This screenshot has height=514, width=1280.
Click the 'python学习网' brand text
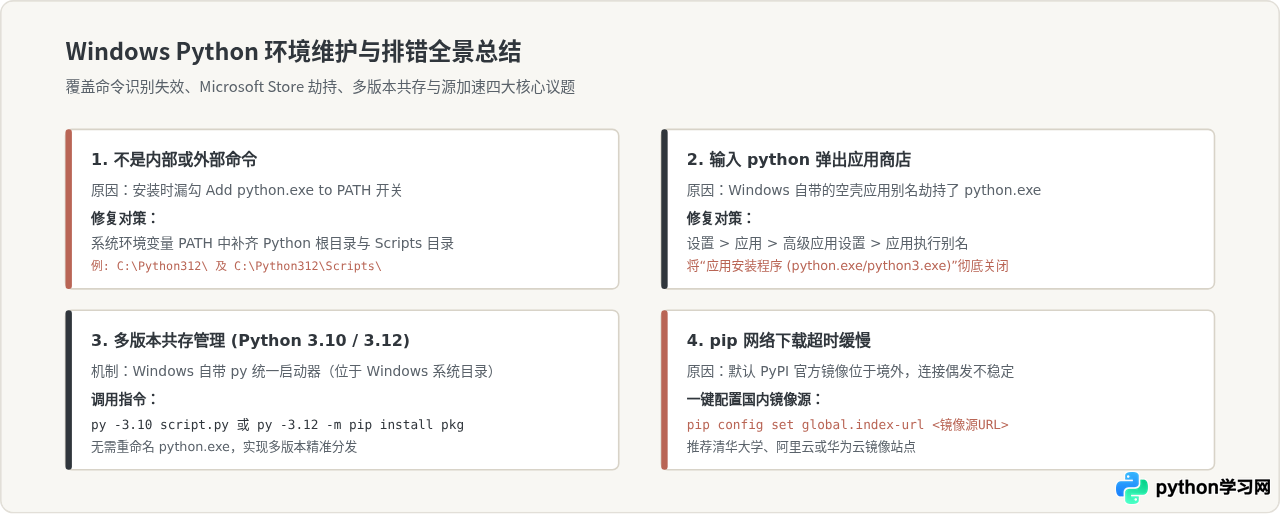(x=1213, y=488)
